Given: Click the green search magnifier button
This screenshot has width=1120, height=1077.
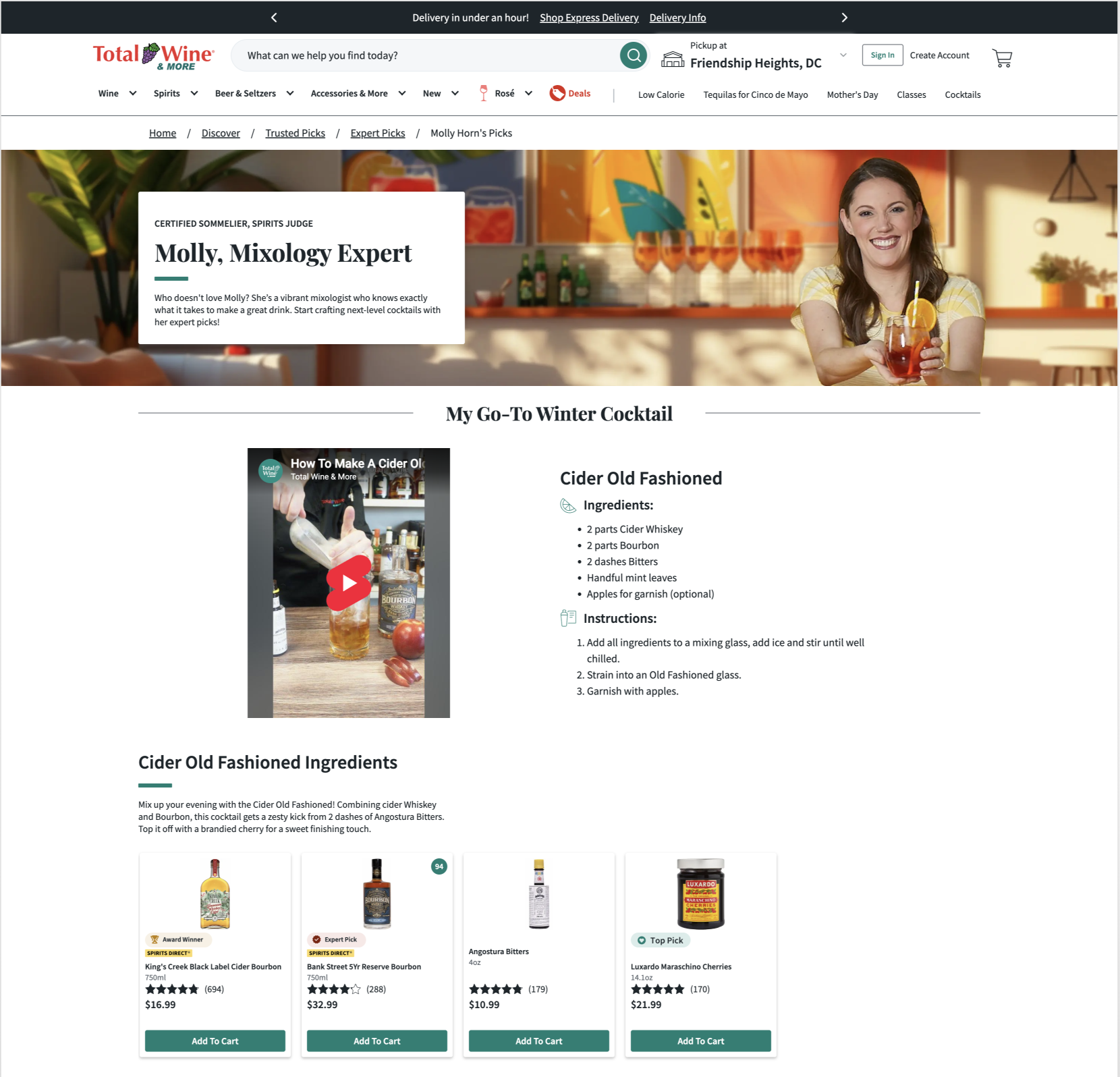Looking at the screenshot, I should [x=634, y=55].
